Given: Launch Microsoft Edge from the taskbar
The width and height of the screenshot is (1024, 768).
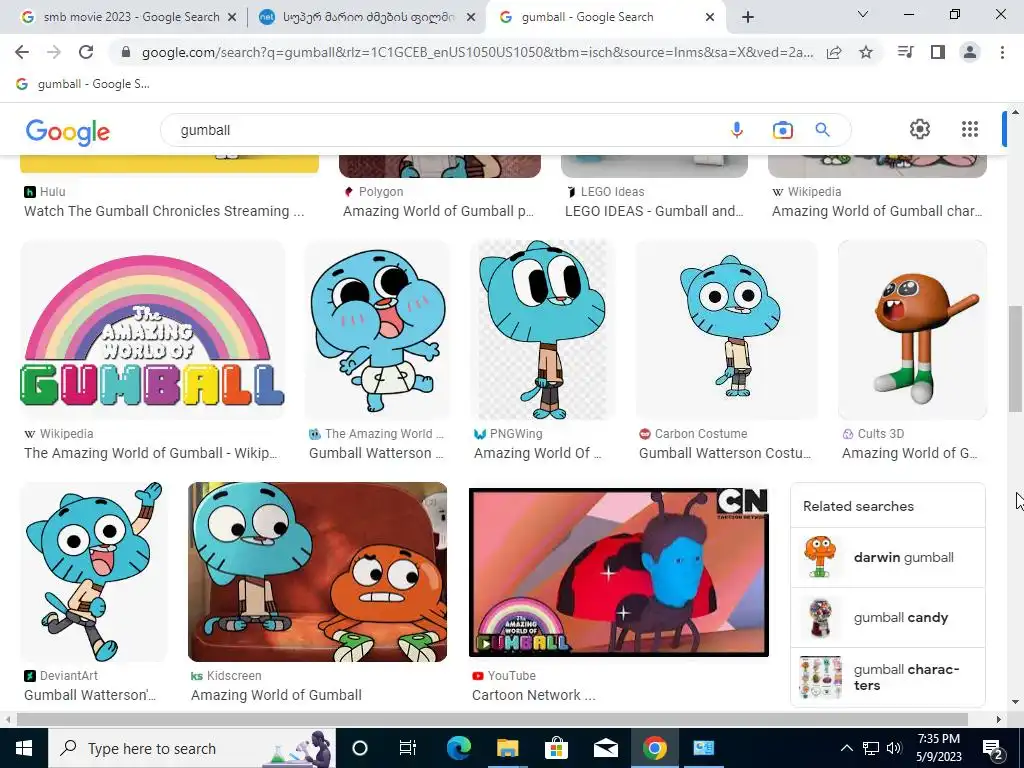Looking at the screenshot, I should pyautogui.click(x=458, y=748).
